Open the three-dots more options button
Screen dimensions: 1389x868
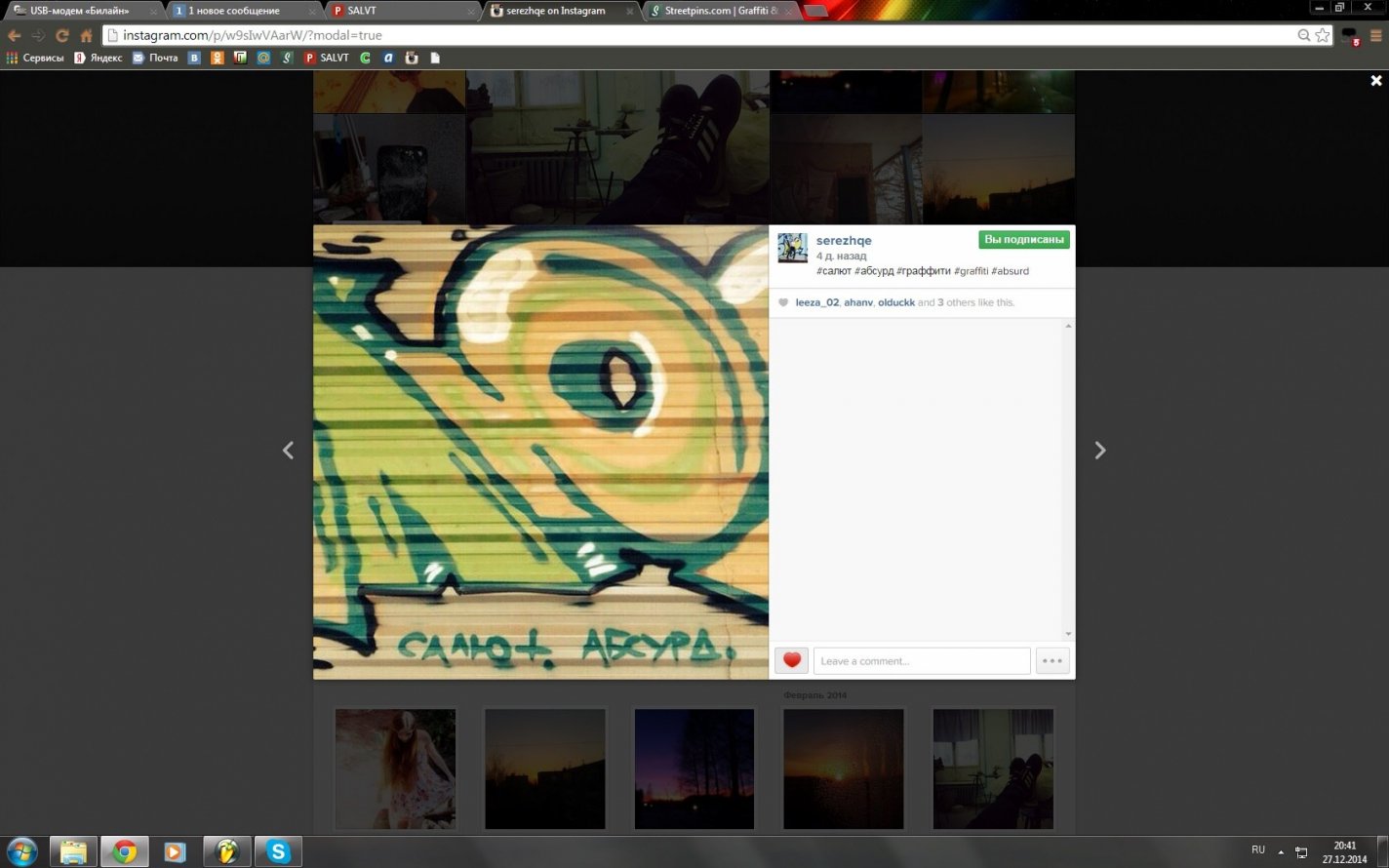[x=1052, y=660]
